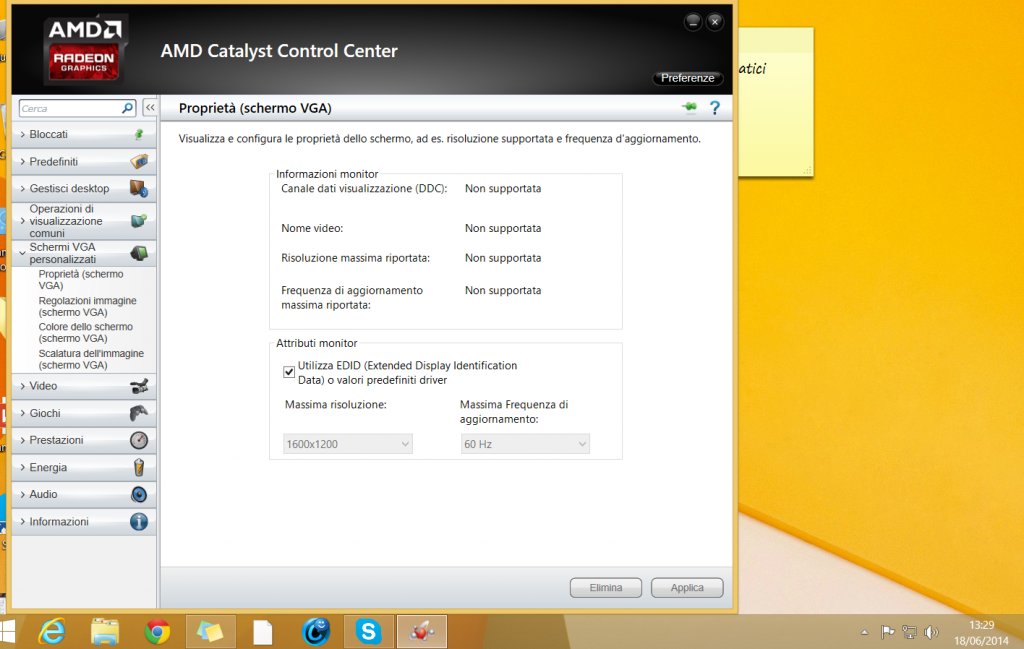Click the 'Risoluzione massima riportata:' label
The image size is (1024, 649).
pos(355,258)
